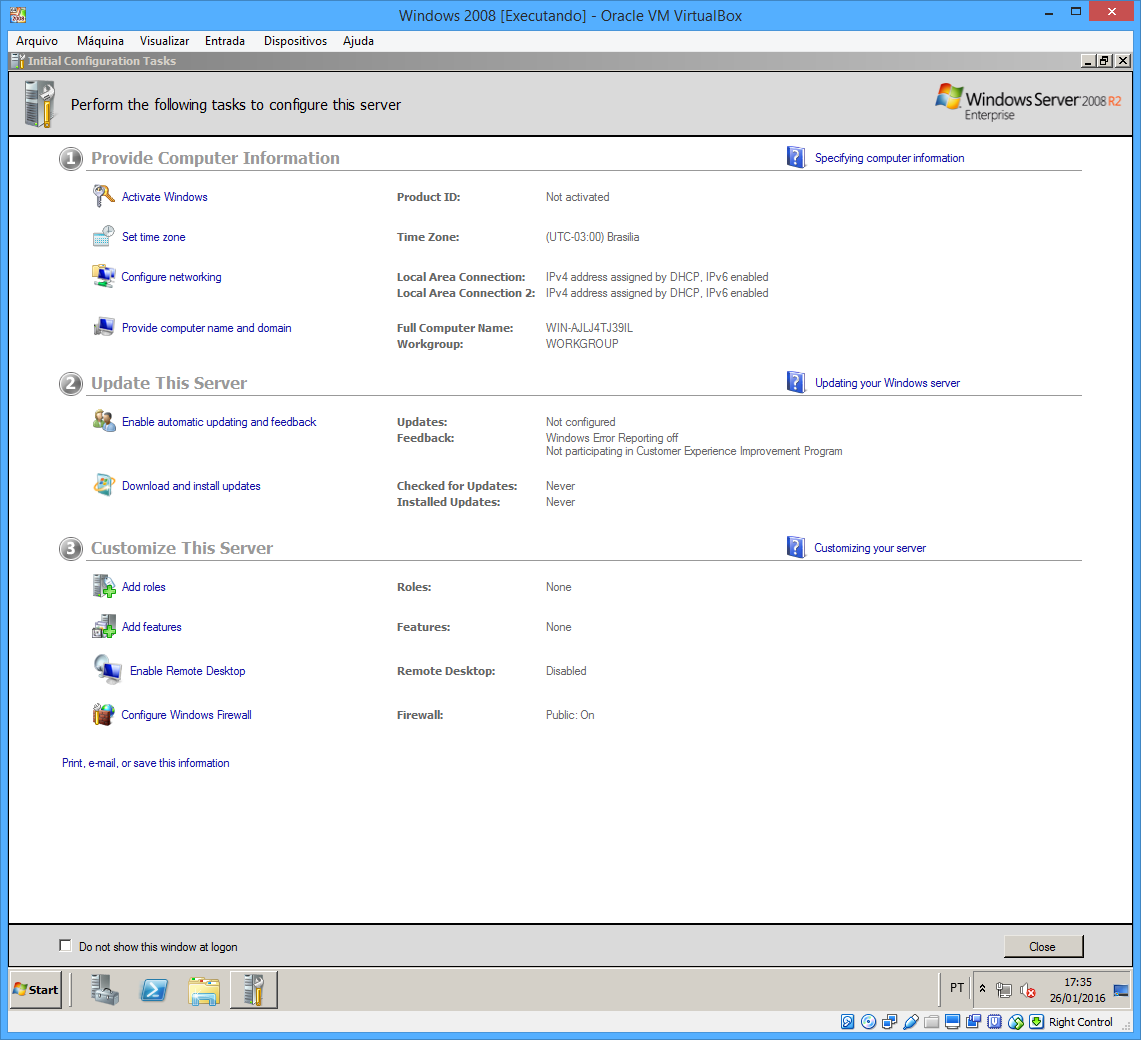
Task: Show hidden tray icons arrow
Action: 982,989
